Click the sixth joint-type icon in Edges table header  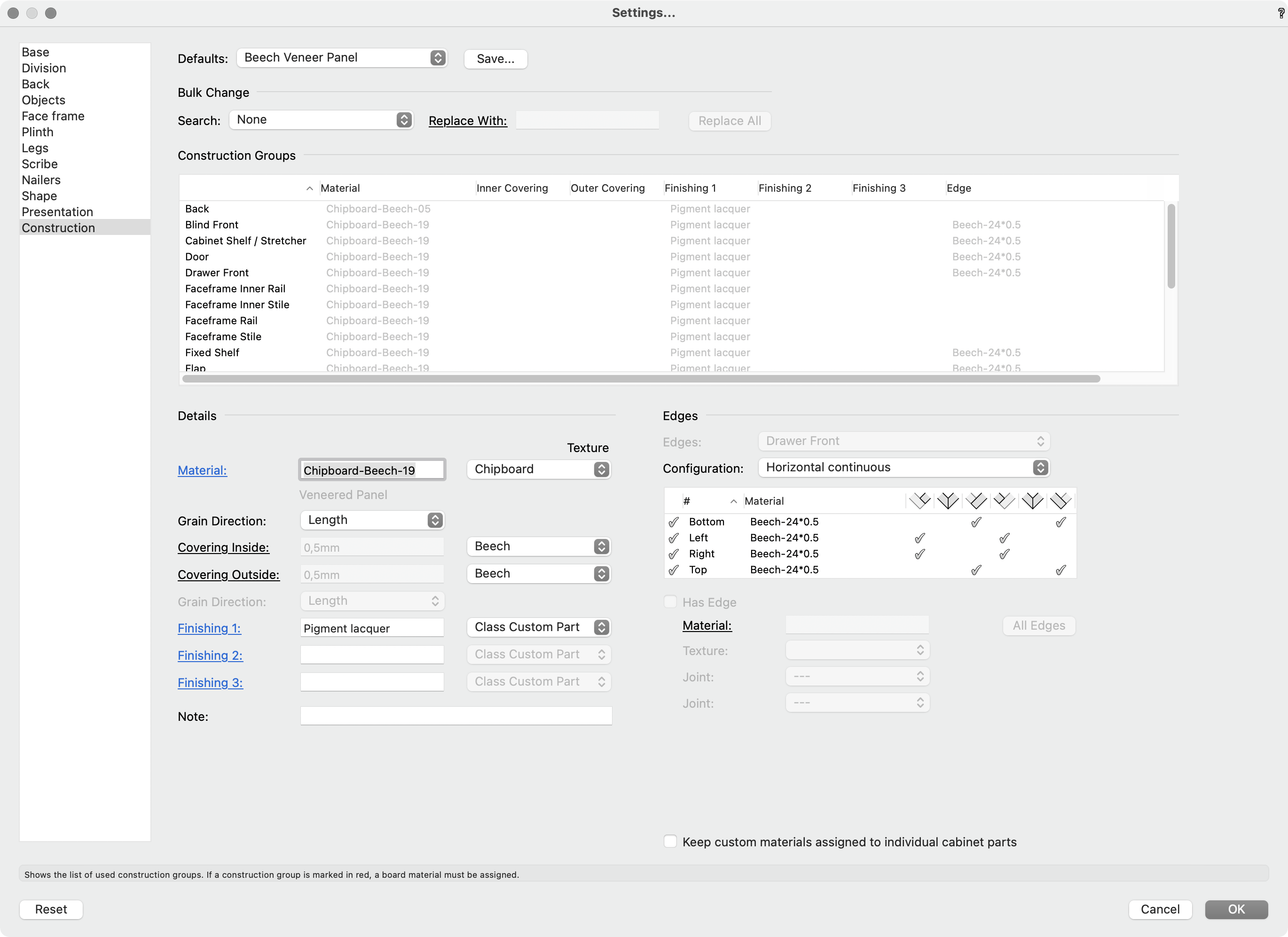pyautogui.click(x=1060, y=500)
